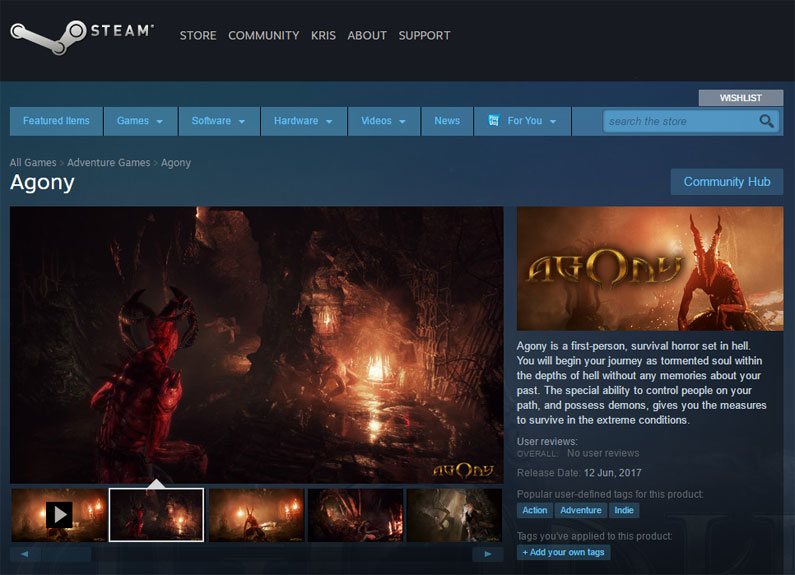Click Add your own tags
Image resolution: width=795 pixels, height=575 pixels.
pyautogui.click(x=563, y=552)
